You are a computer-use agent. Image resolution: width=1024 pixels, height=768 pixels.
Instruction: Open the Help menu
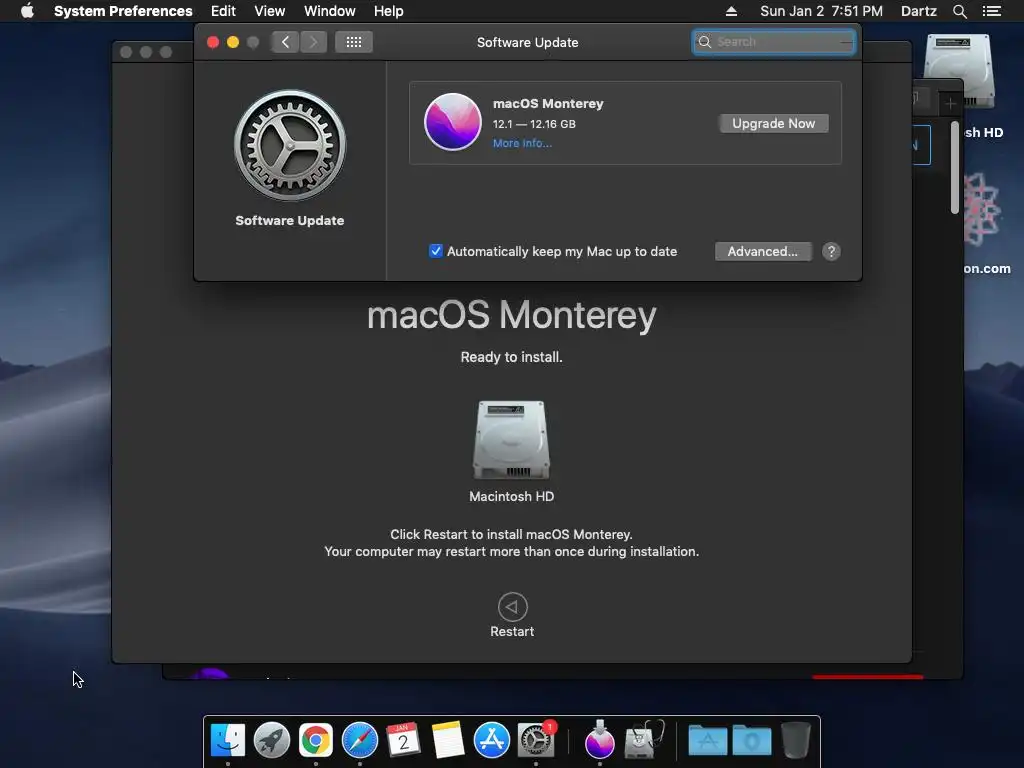click(389, 11)
